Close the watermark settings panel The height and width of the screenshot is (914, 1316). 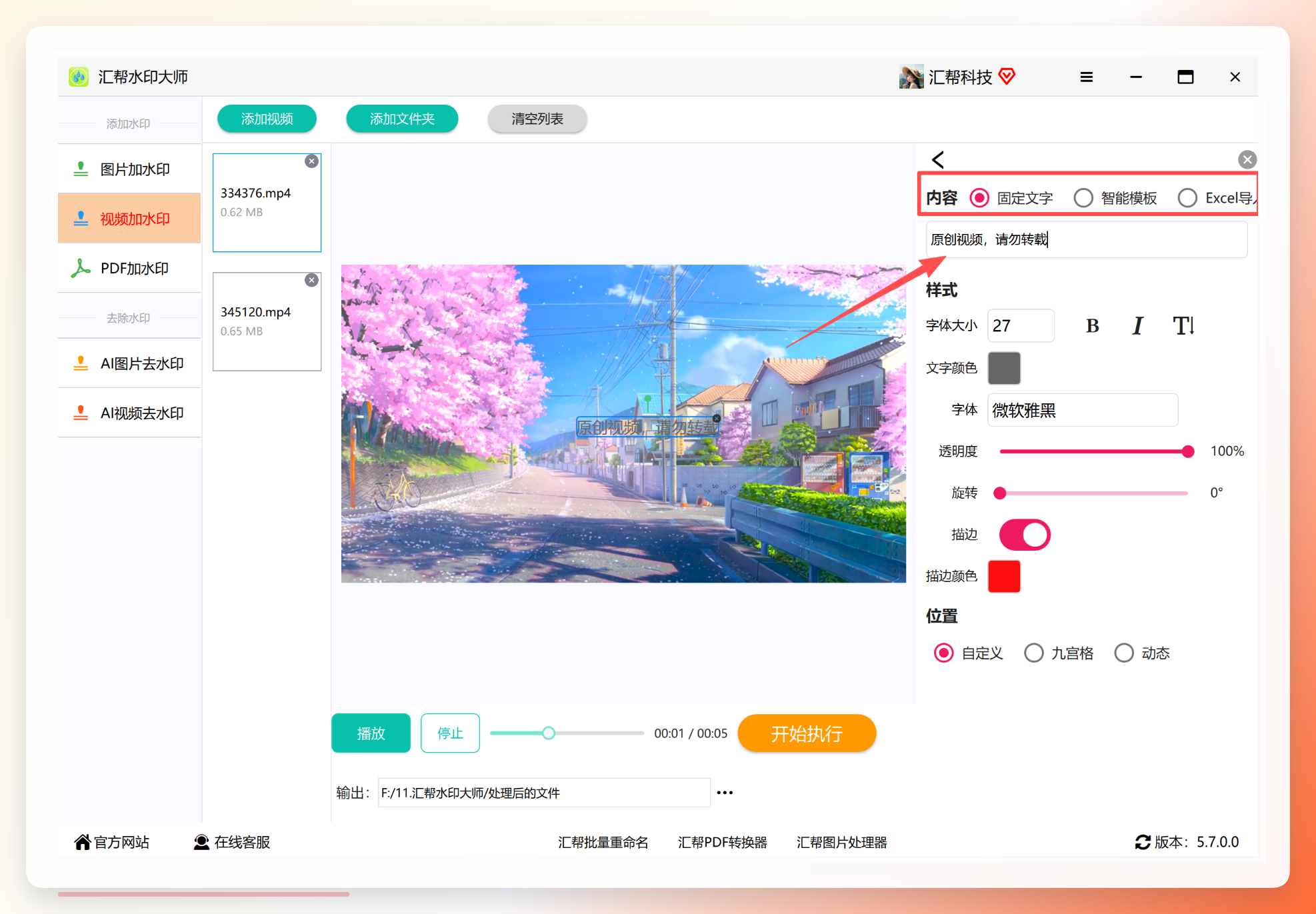click(x=1247, y=159)
